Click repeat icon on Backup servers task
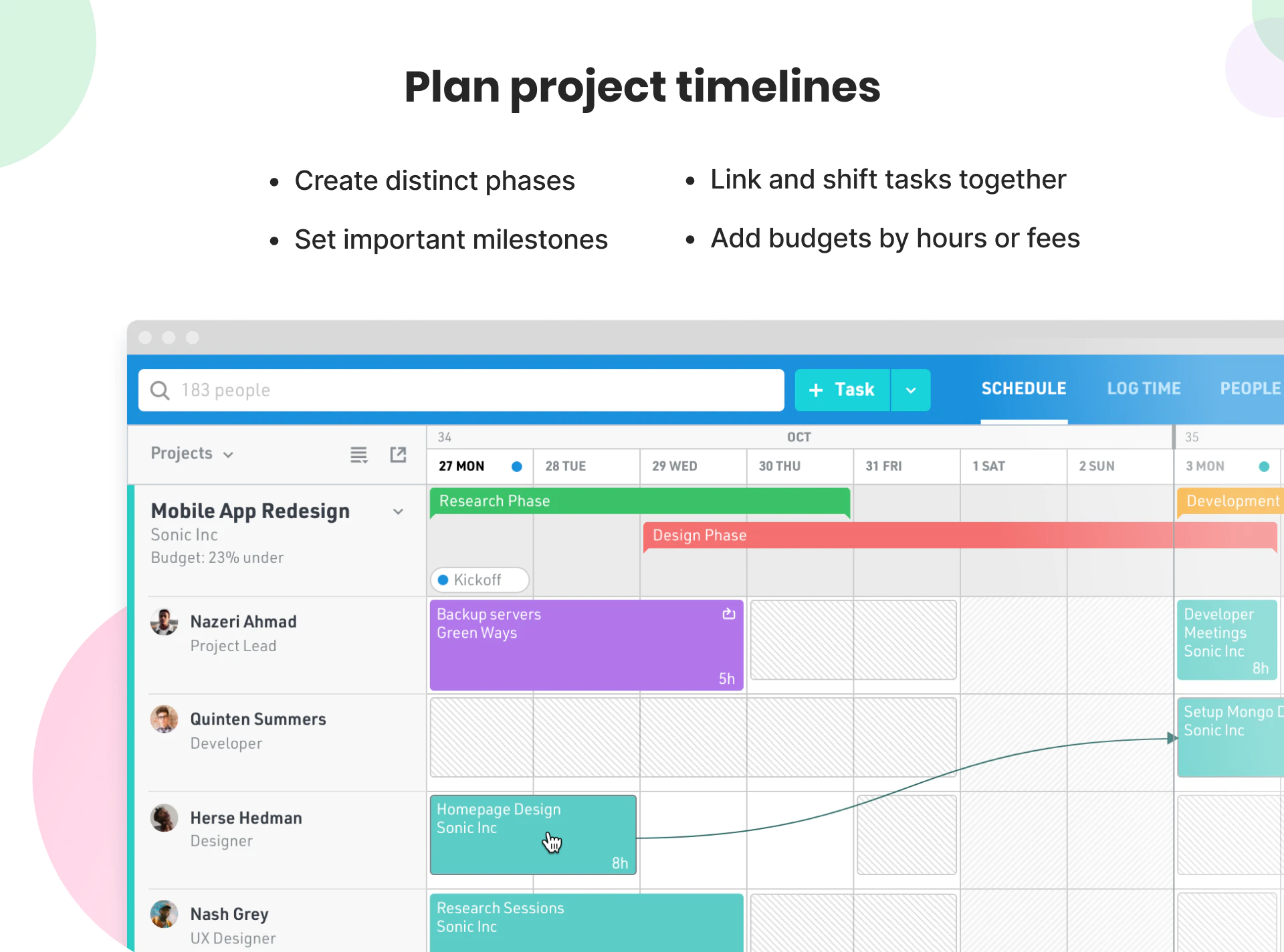The width and height of the screenshot is (1284, 952). click(729, 614)
